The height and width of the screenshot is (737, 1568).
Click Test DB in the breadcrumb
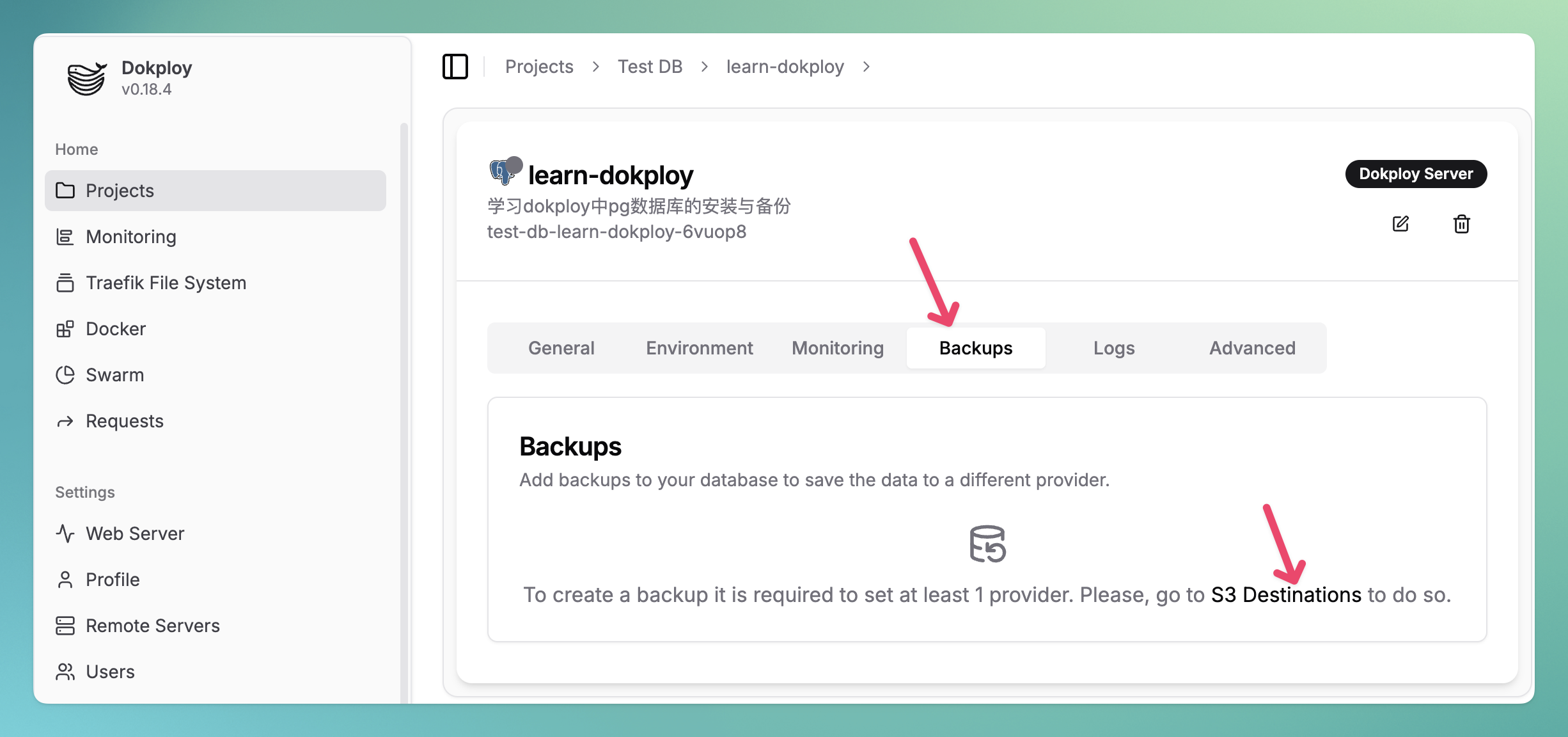coord(650,67)
